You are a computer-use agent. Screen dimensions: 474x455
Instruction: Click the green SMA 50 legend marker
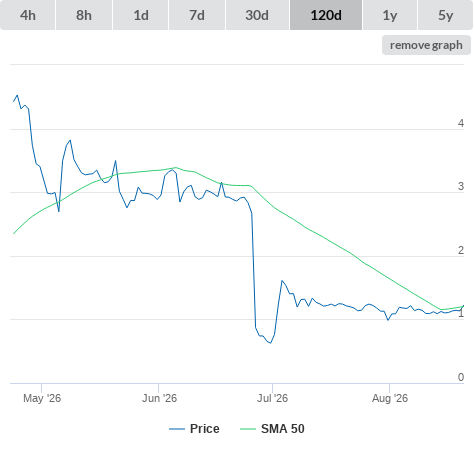[x=248, y=429]
